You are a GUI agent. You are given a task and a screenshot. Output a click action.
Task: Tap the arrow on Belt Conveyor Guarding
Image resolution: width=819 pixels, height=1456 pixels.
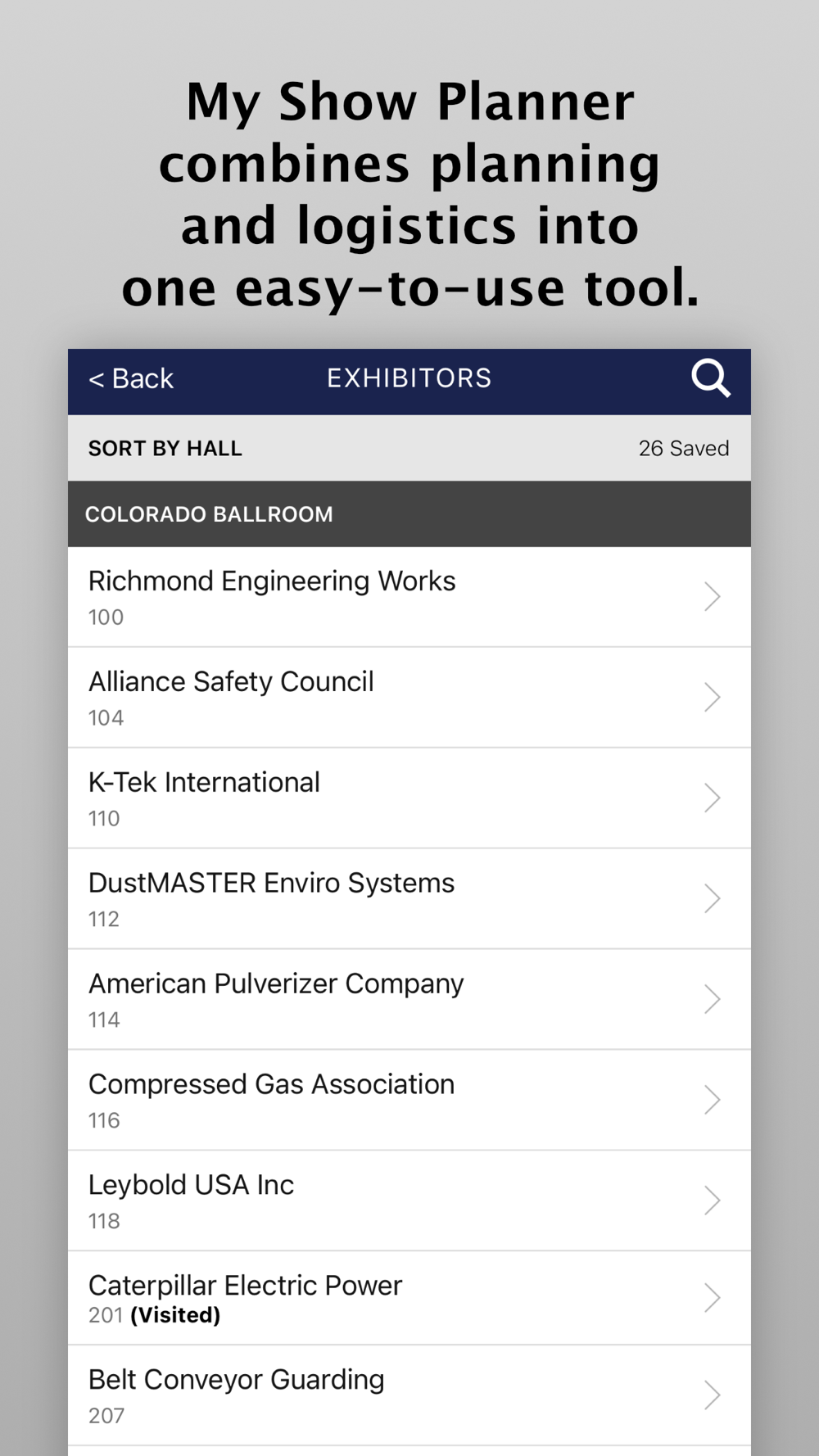pos(712,1395)
